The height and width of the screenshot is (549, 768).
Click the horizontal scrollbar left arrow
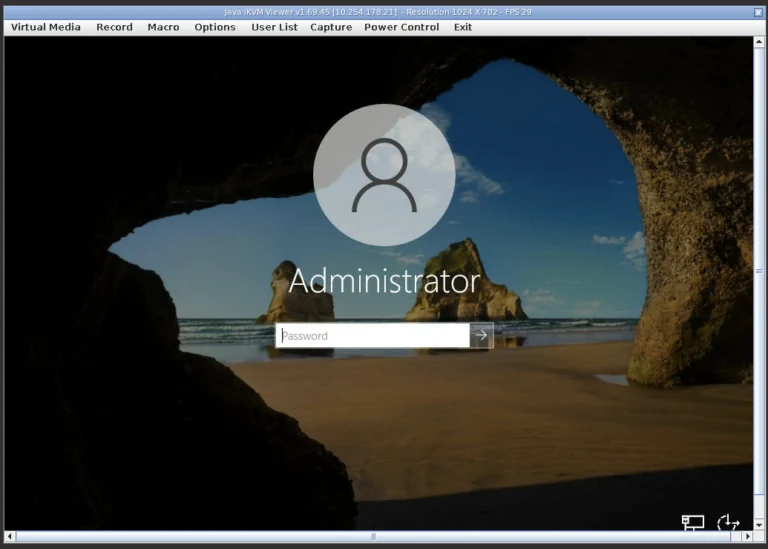click(10, 537)
